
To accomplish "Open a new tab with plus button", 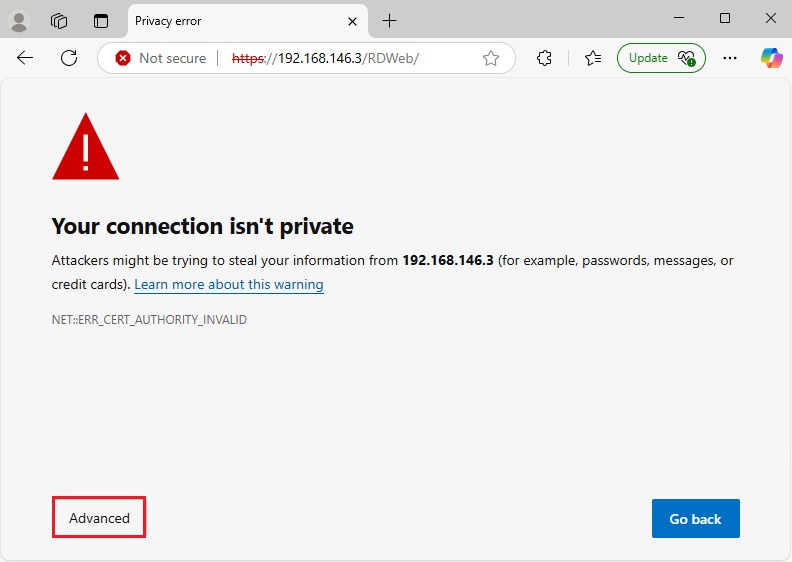I will click(389, 20).
